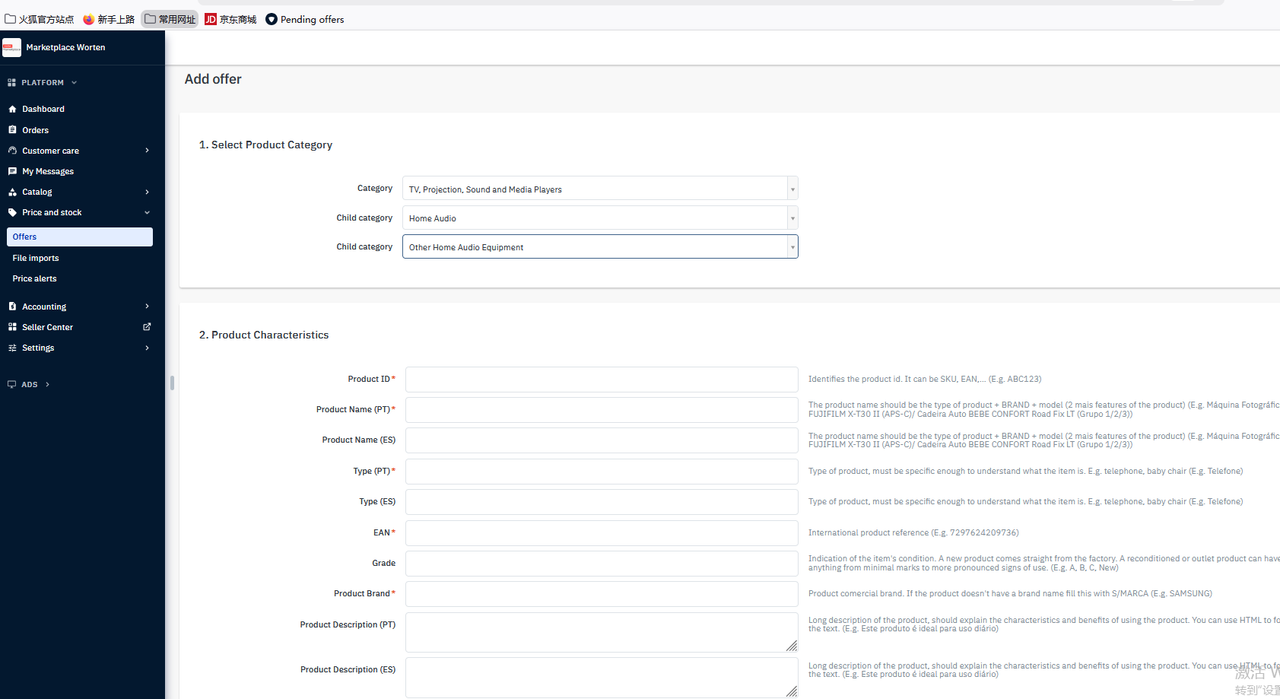Click the Accounting document icon
The image size is (1280, 699).
[x=12, y=306]
